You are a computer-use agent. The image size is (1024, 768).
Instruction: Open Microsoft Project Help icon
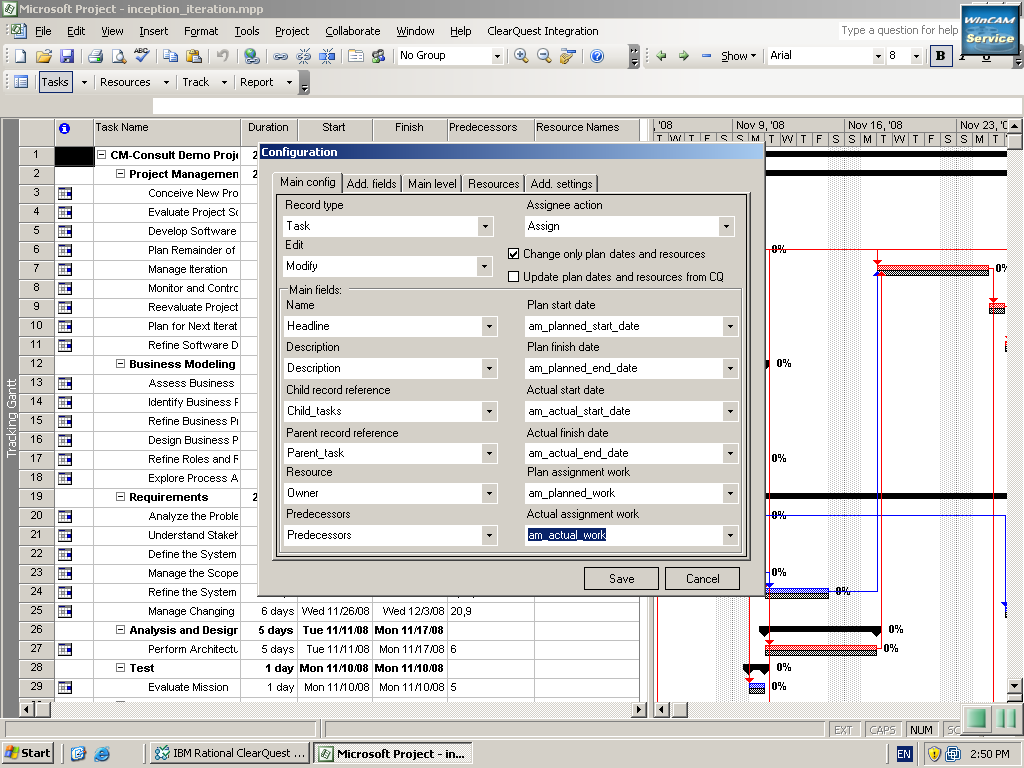coord(597,56)
